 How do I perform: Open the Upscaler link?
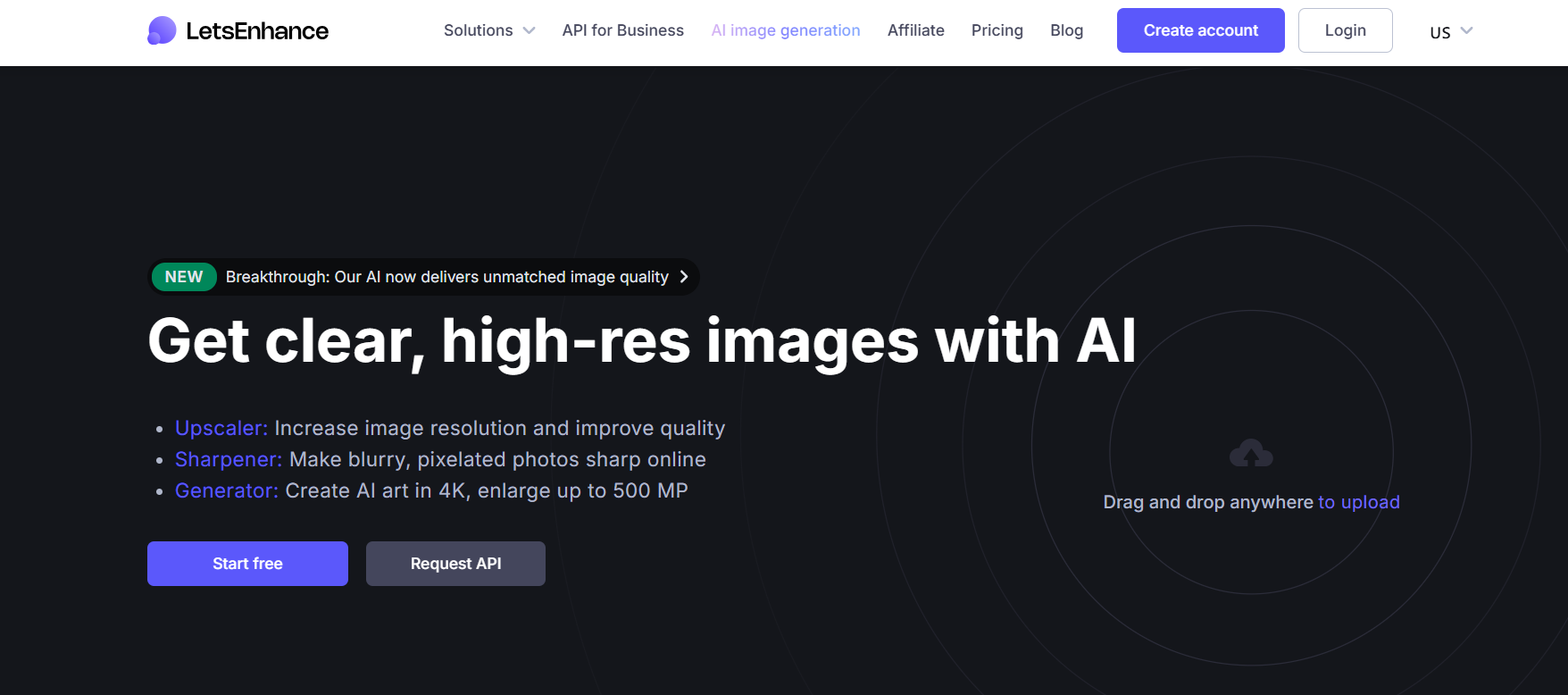pyautogui.click(x=221, y=428)
